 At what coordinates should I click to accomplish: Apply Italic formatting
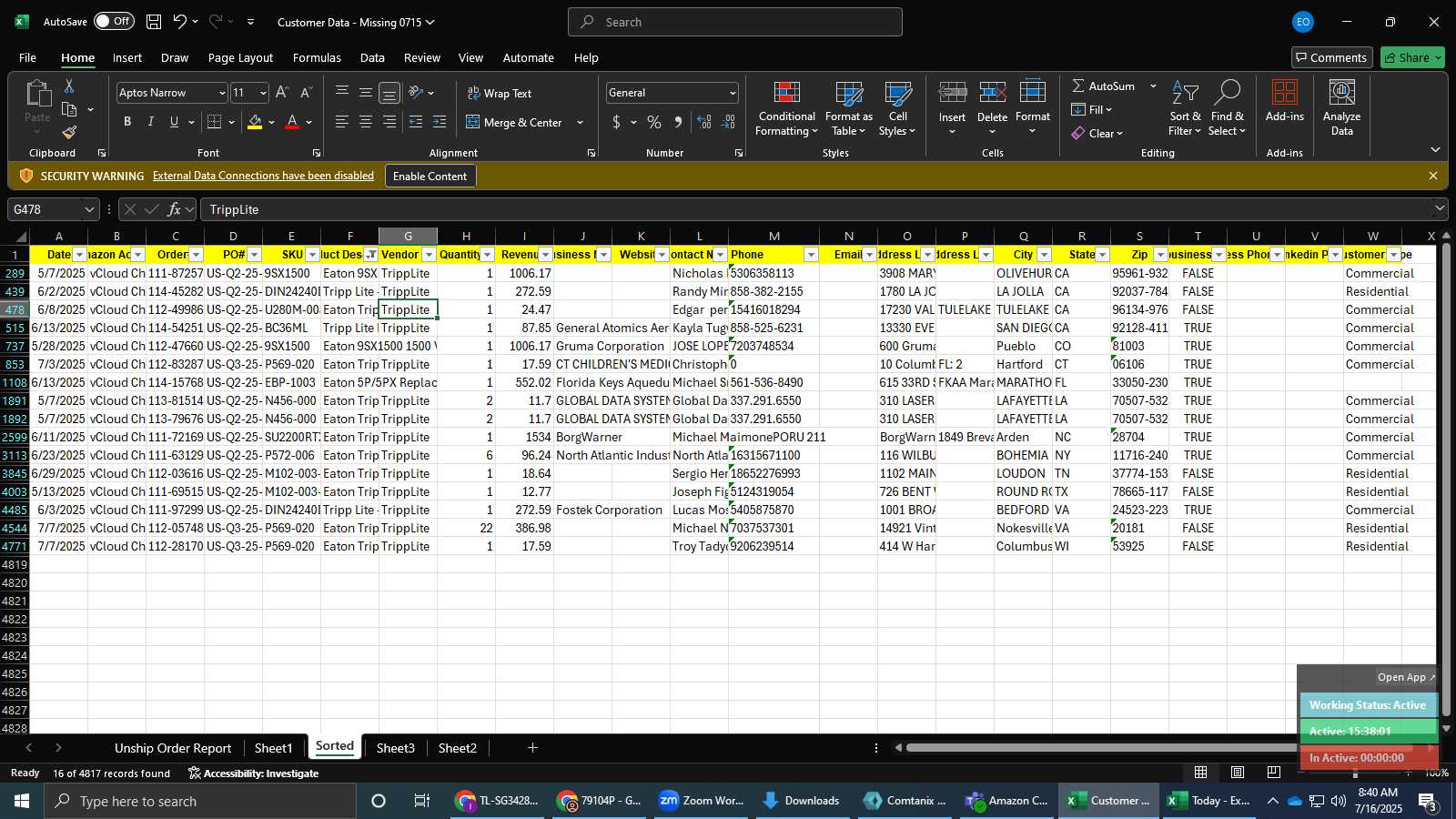point(150,122)
